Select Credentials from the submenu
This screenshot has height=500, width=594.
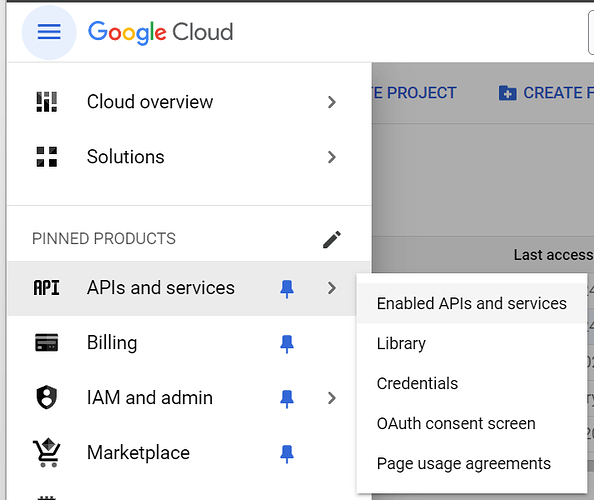(472, 383)
